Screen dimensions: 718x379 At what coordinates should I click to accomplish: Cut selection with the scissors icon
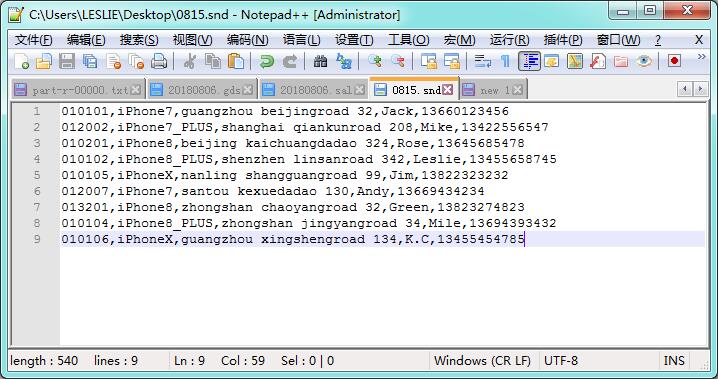189,61
